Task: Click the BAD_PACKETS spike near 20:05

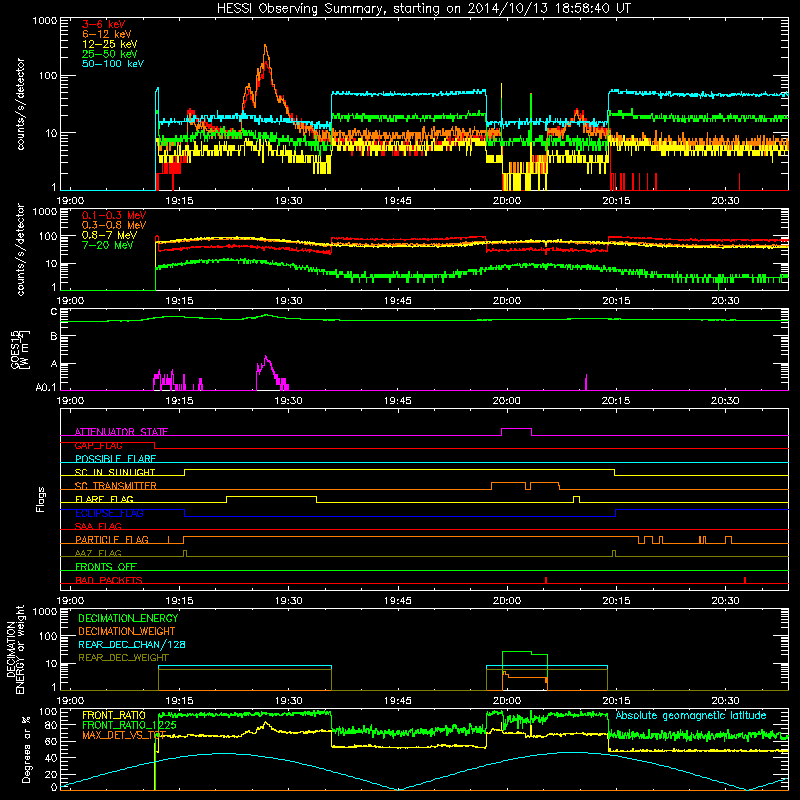Action: (x=546, y=580)
